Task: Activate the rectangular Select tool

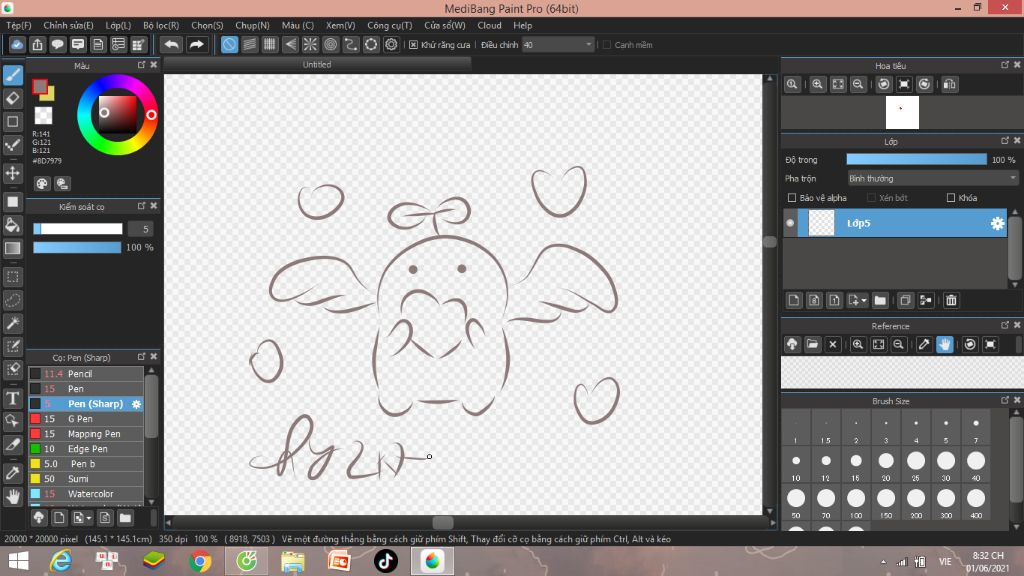Action: [12, 277]
